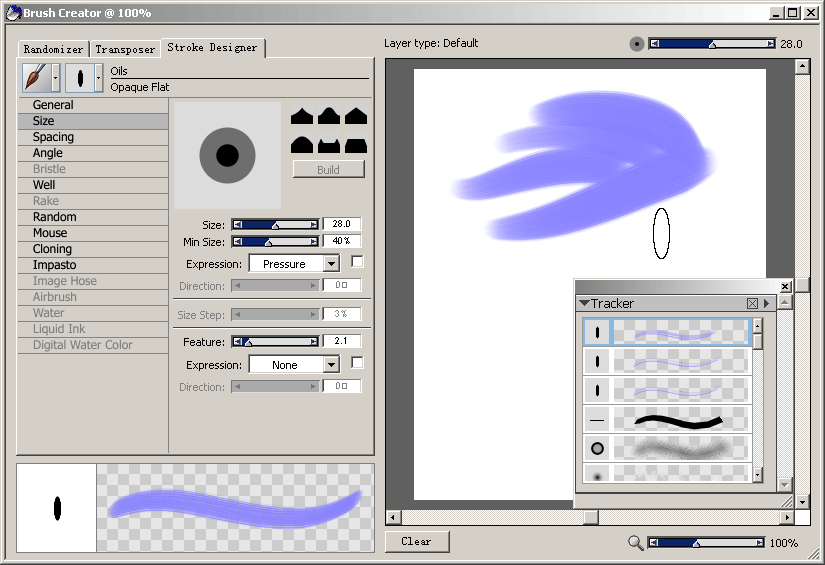The width and height of the screenshot is (825, 565).
Task: Adjust the top brush size slider
Action: point(712,44)
